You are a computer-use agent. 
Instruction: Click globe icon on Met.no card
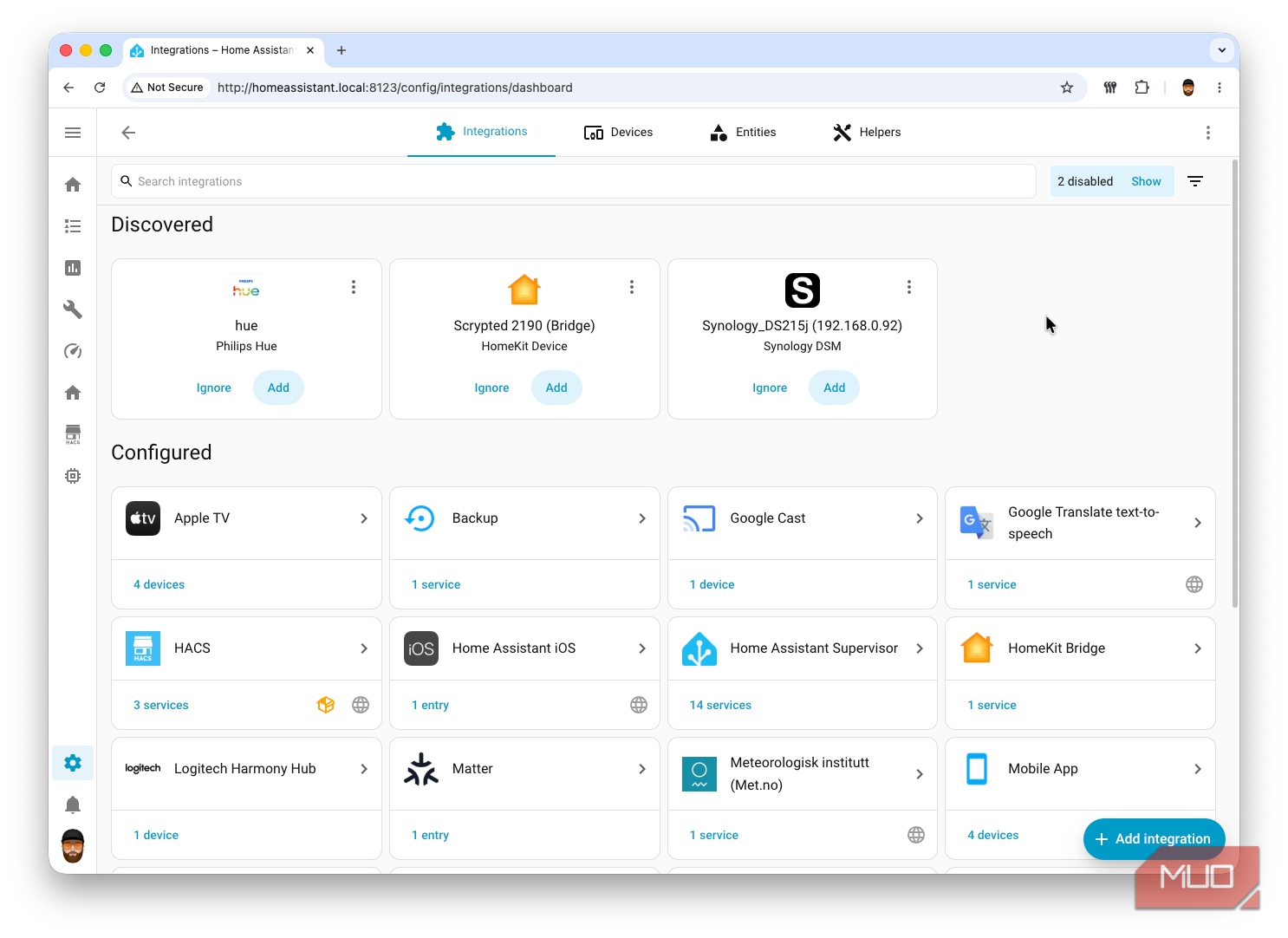[916, 835]
